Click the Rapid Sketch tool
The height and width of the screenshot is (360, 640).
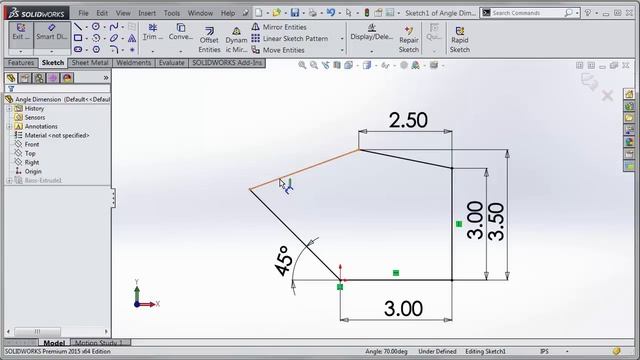[460, 40]
